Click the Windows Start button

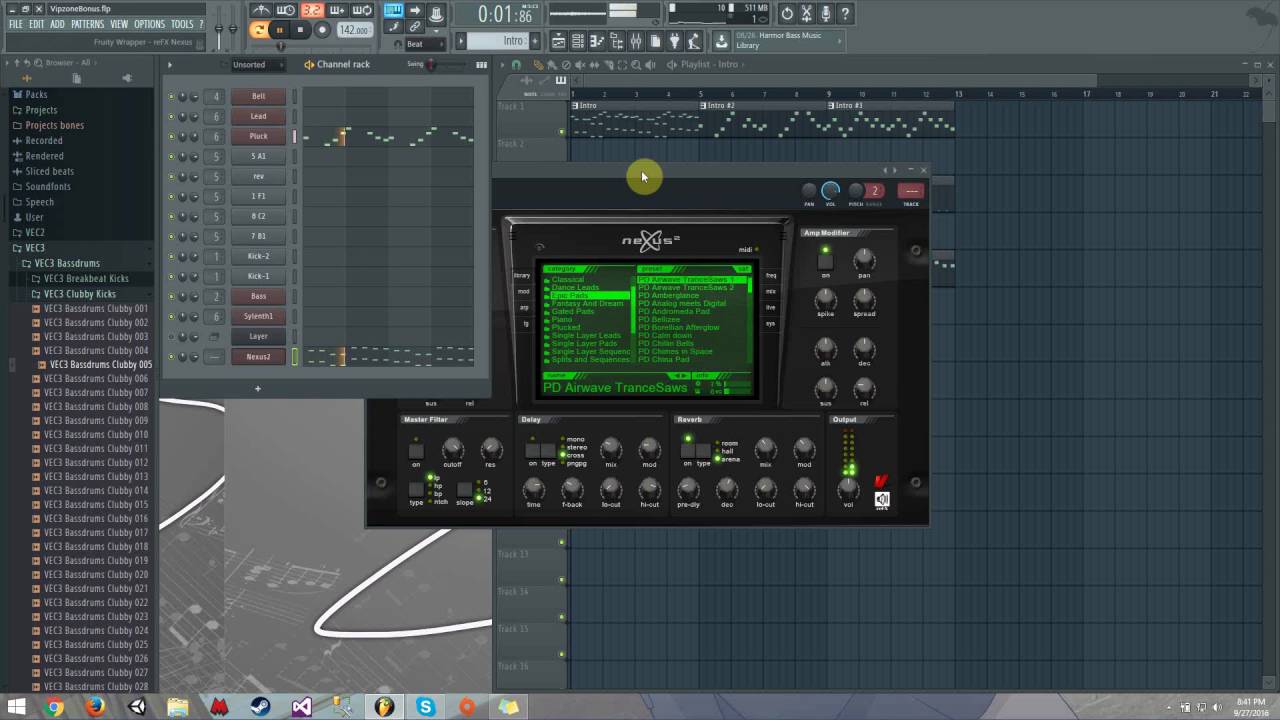click(16, 707)
